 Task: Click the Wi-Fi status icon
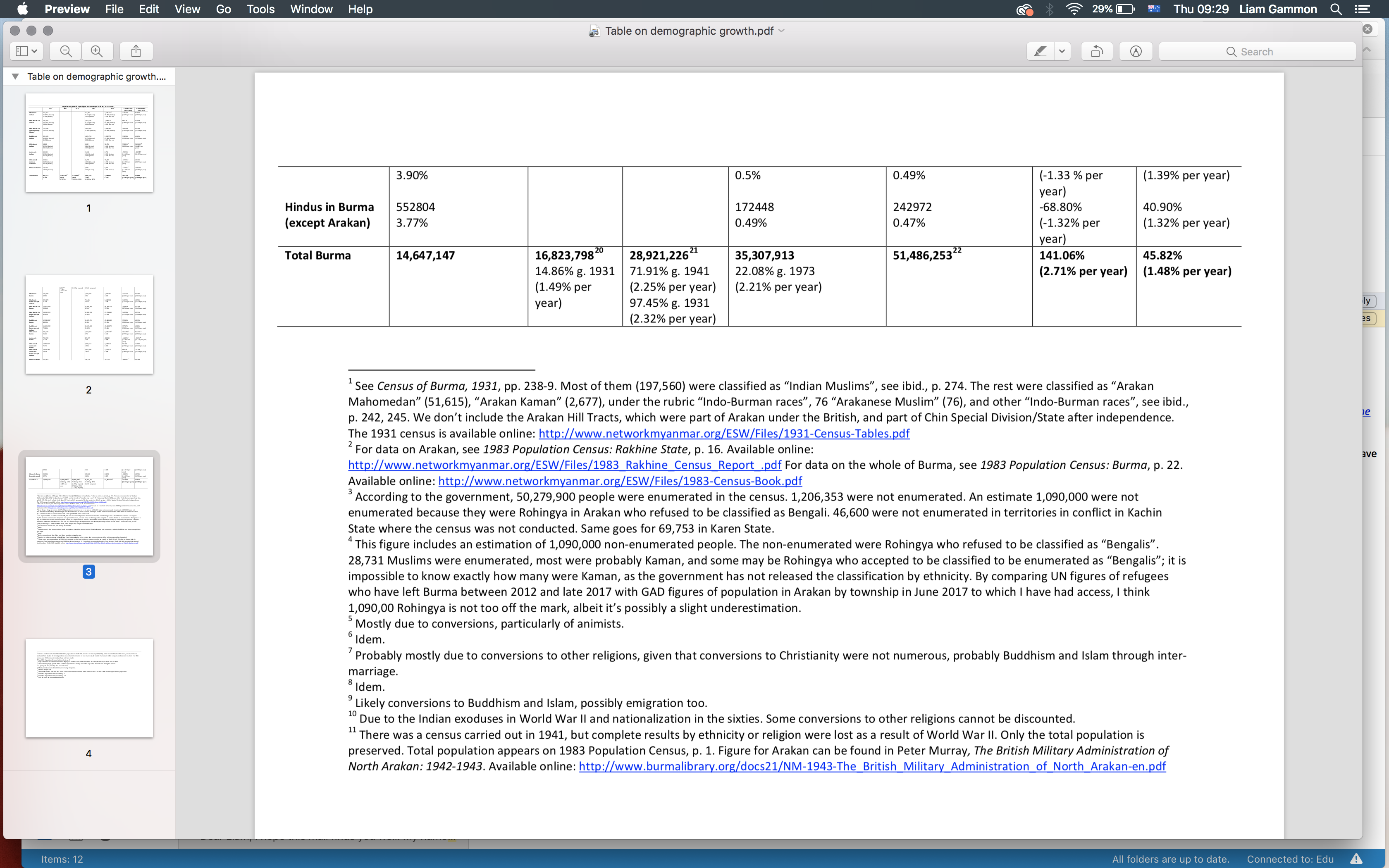pos(1073,9)
